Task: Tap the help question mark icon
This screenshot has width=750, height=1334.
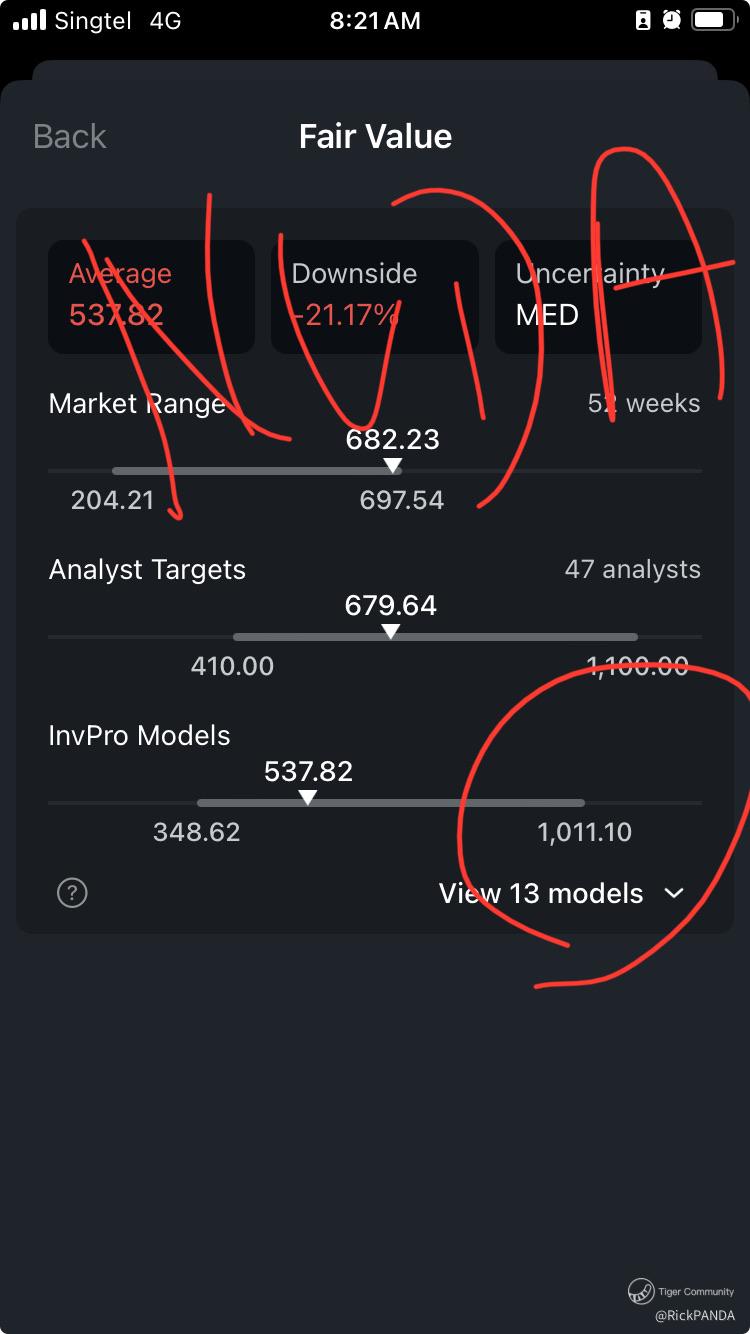Action: [72, 892]
